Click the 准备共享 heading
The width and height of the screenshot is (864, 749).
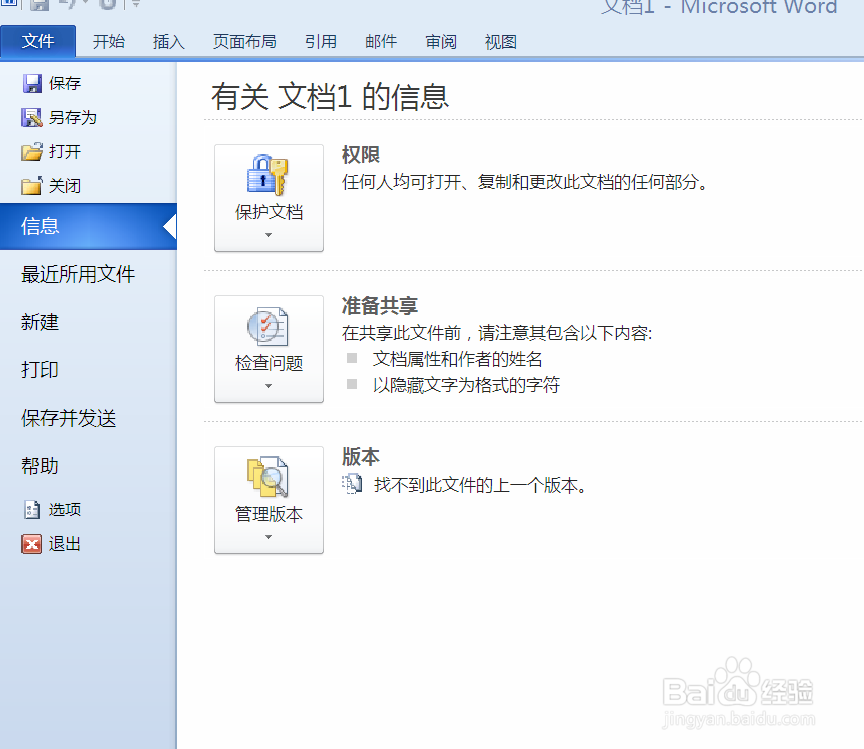pyautogui.click(x=380, y=306)
